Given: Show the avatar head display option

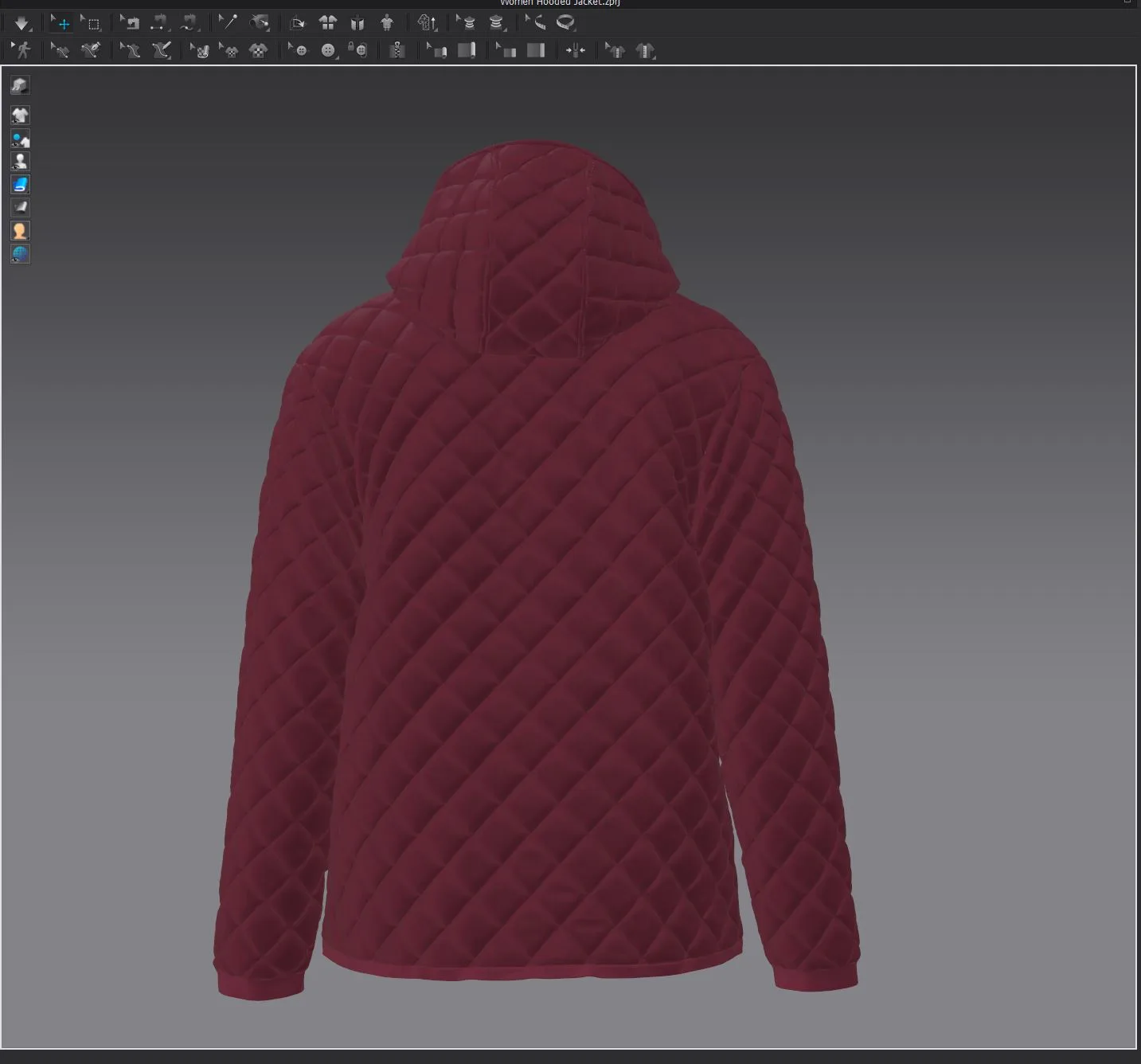Looking at the screenshot, I should coord(20,230).
